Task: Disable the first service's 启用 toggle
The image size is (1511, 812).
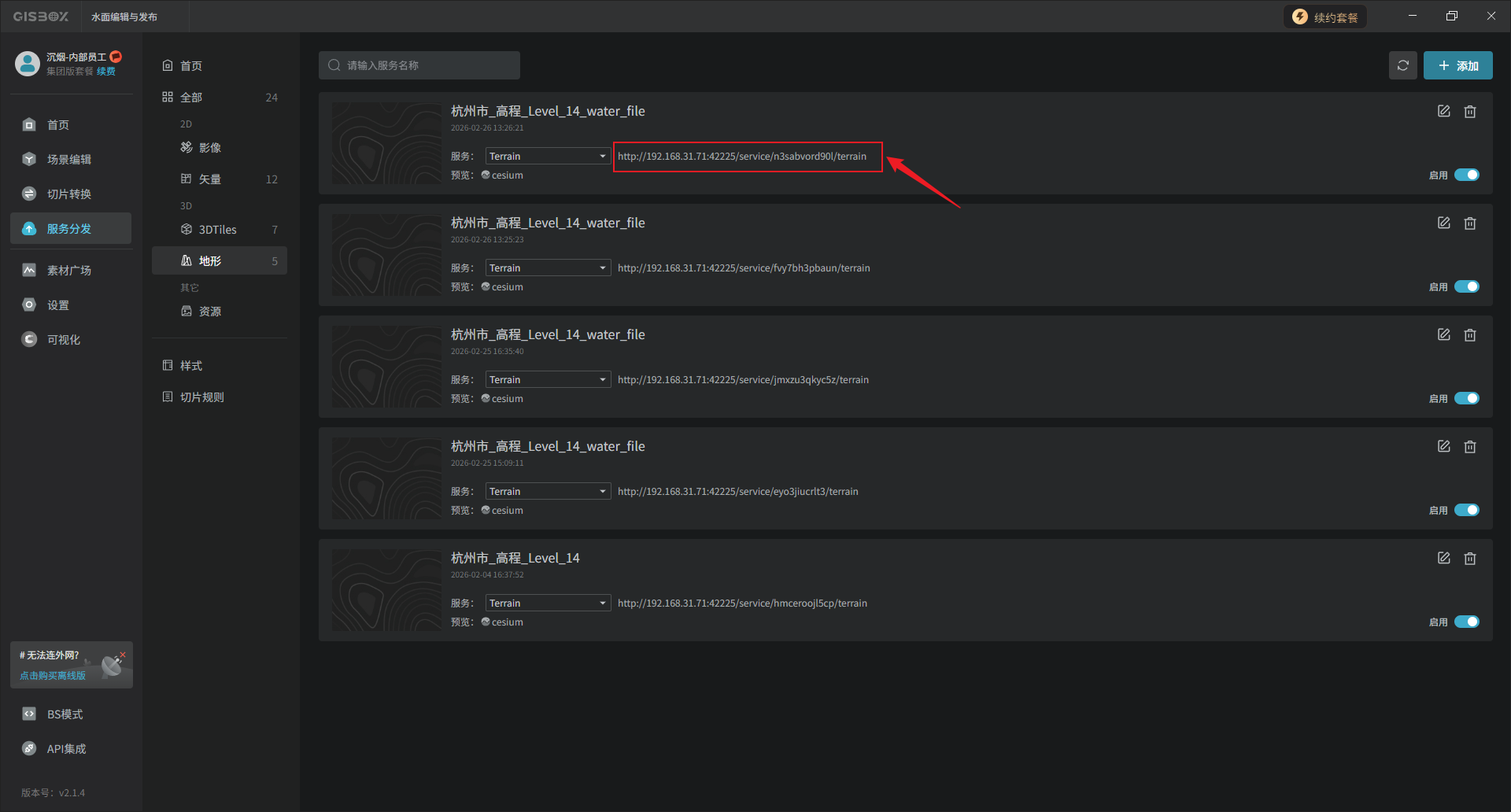Action: [x=1466, y=175]
